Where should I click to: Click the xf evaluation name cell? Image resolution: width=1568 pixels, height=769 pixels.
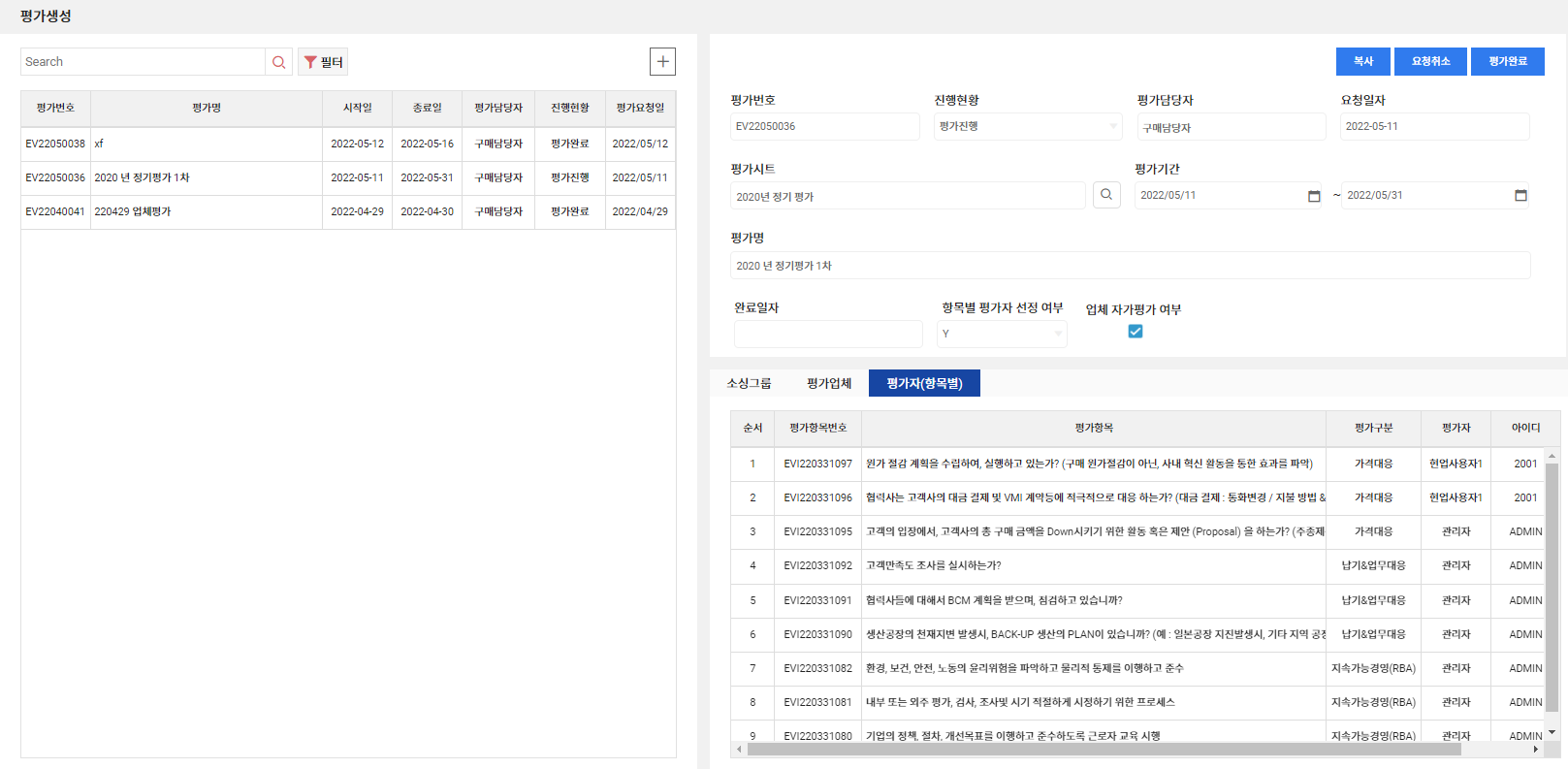coord(207,144)
